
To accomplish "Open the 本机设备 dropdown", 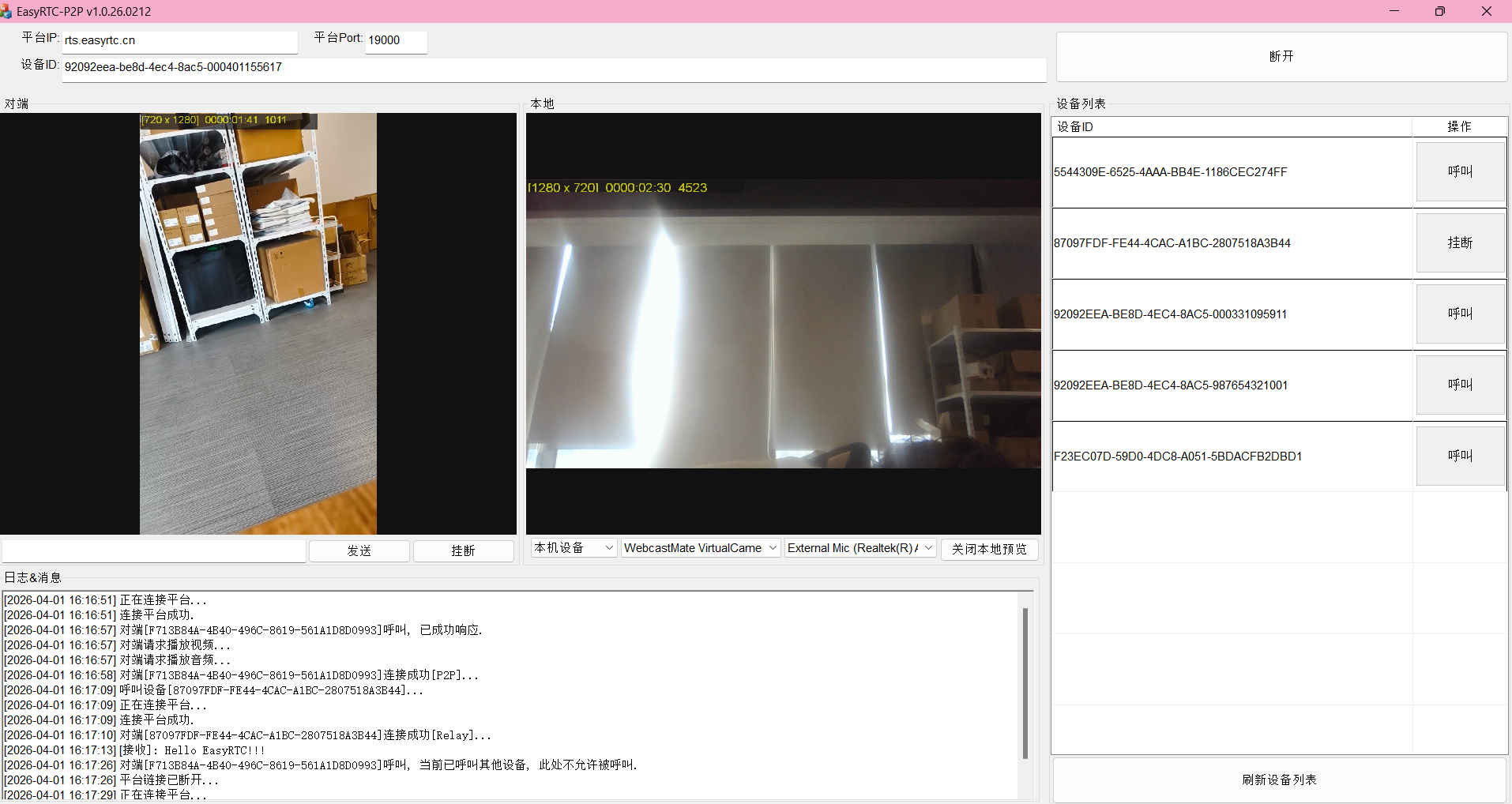I will click(x=573, y=548).
